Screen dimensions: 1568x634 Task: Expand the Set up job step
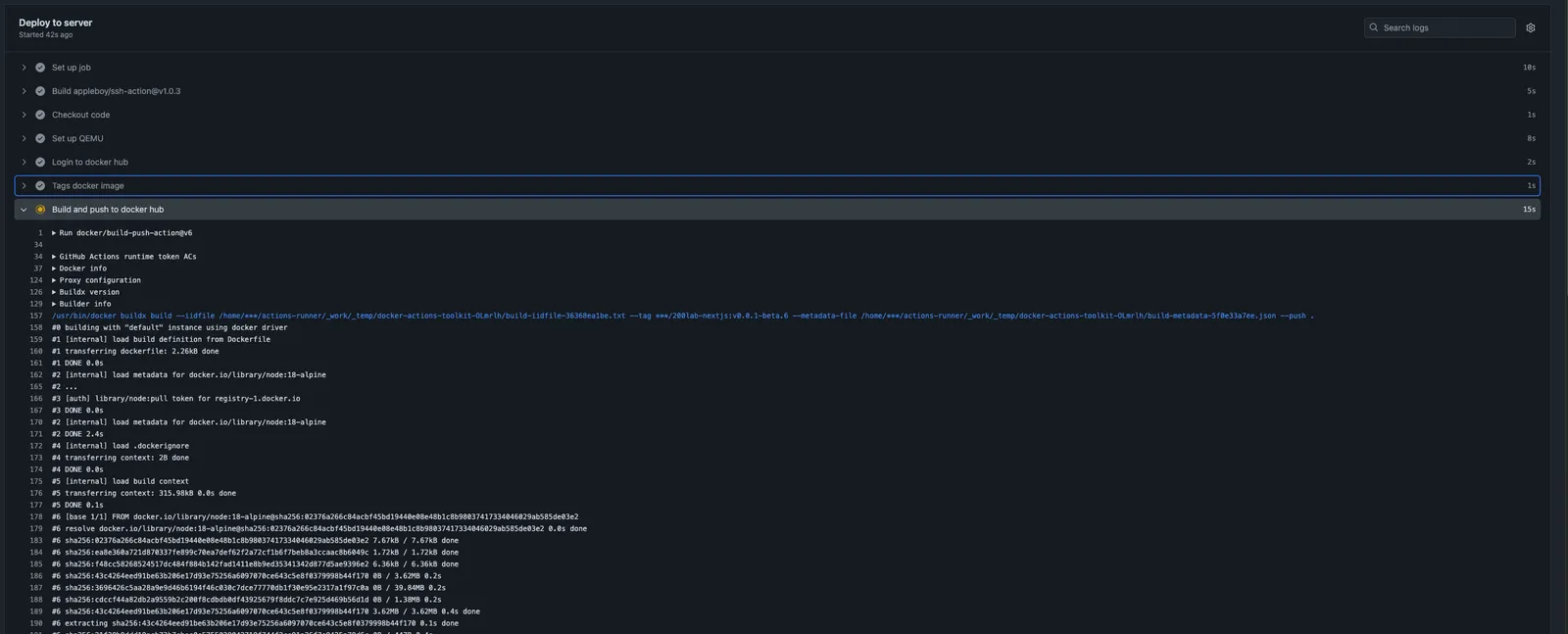click(x=24, y=68)
